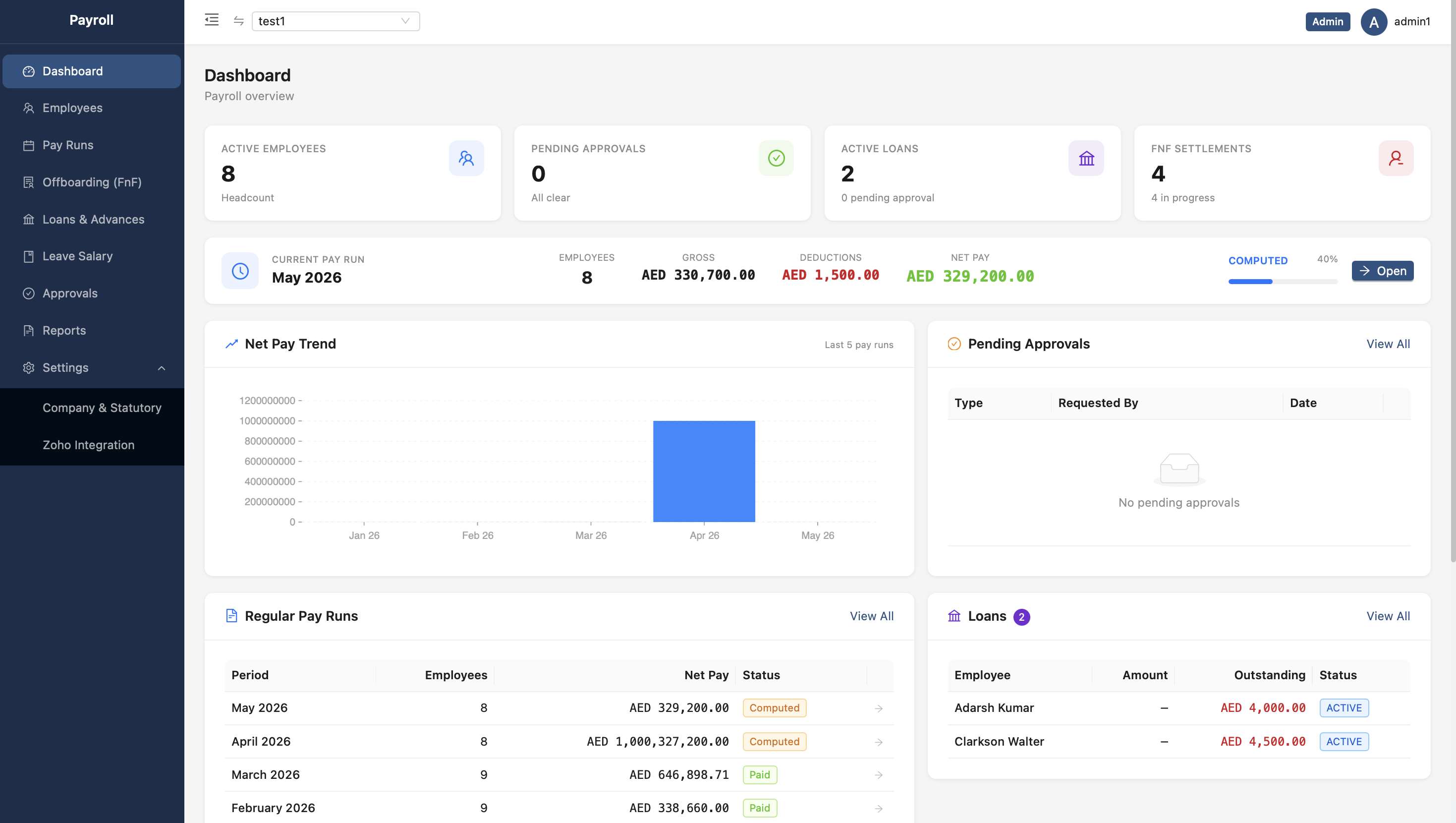Click the Computed tag in May 2026 row
Viewport: 1456px width, 823px height.
pos(775,708)
